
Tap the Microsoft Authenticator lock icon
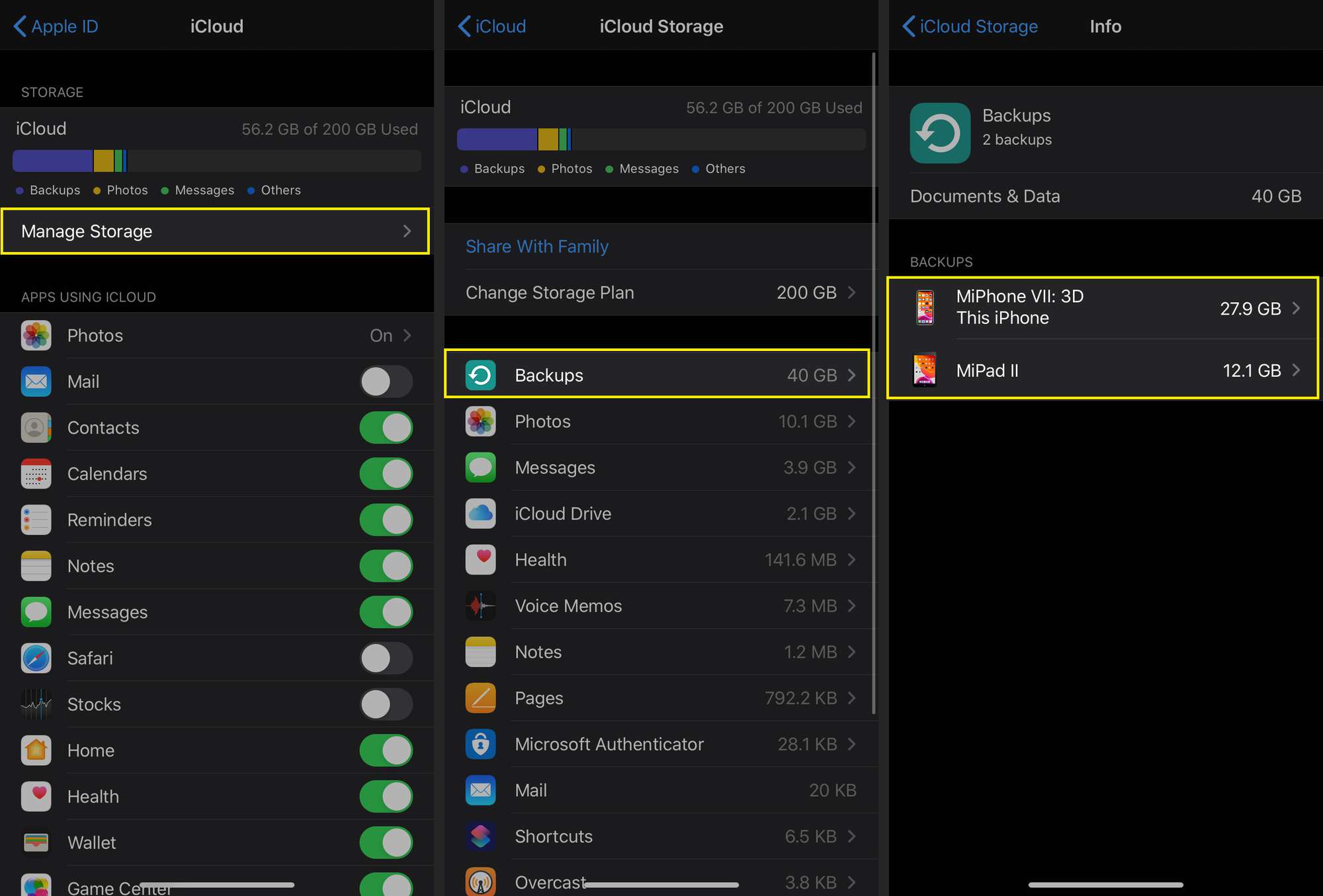[x=480, y=745]
